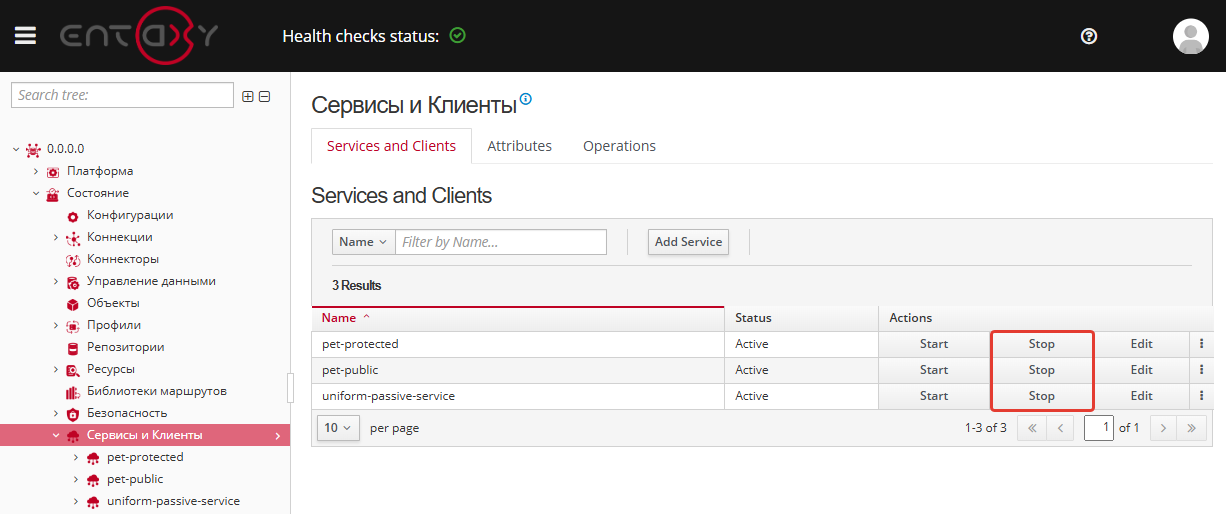Open the Name filter type dropdown
The width and height of the screenshot is (1226, 514).
(x=363, y=242)
